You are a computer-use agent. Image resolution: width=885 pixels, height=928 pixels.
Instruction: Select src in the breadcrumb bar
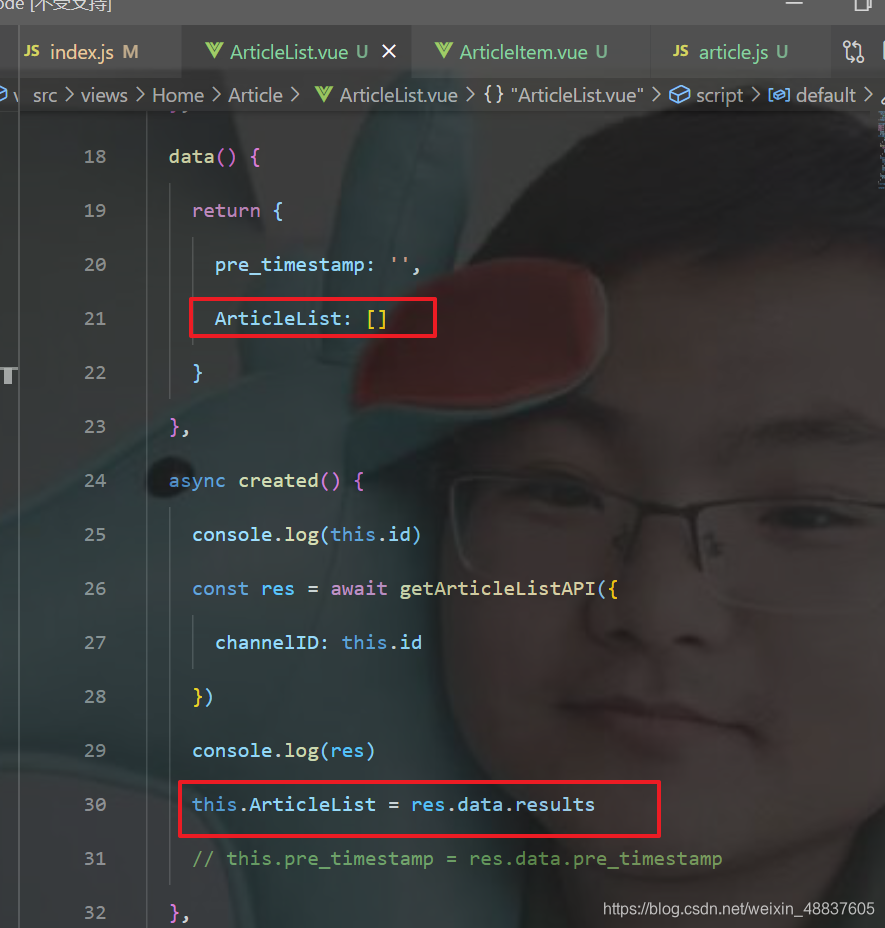point(44,95)
